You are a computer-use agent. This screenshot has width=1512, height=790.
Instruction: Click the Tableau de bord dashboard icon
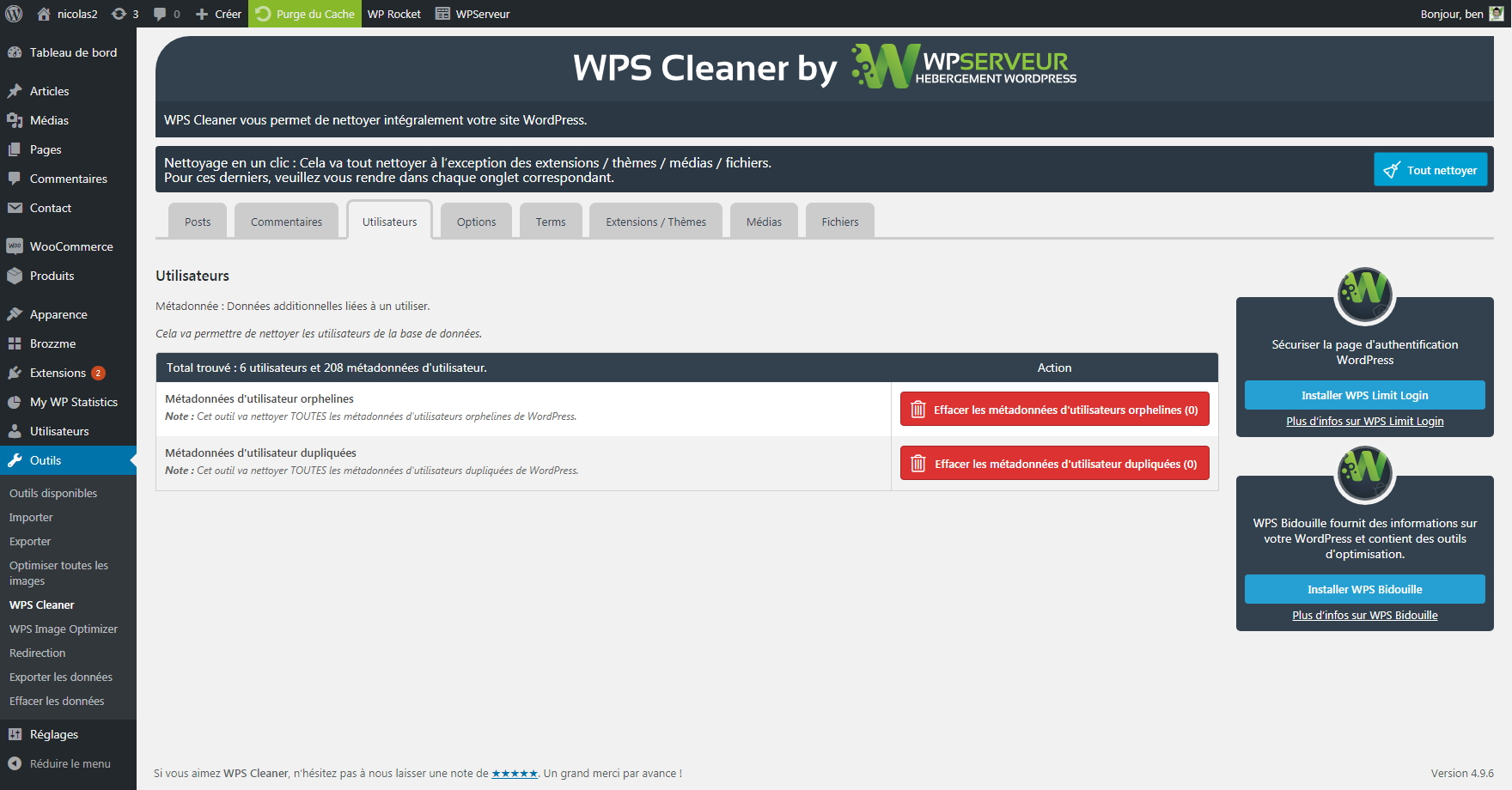[15, 52]
